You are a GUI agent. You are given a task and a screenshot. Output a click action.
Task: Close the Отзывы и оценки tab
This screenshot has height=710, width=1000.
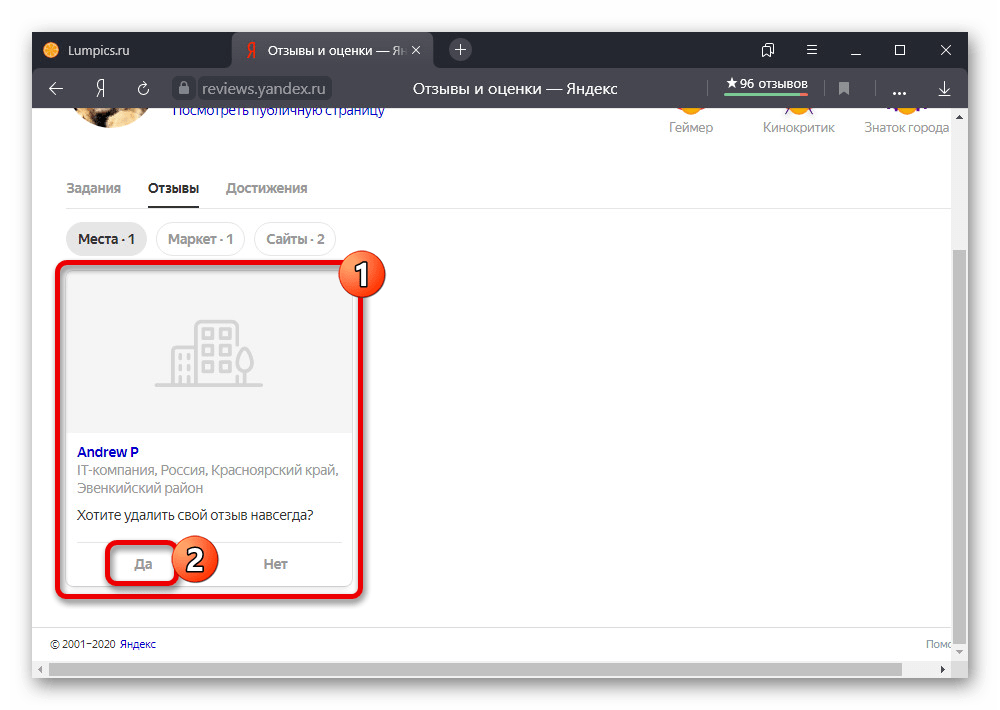pos(417,49)
